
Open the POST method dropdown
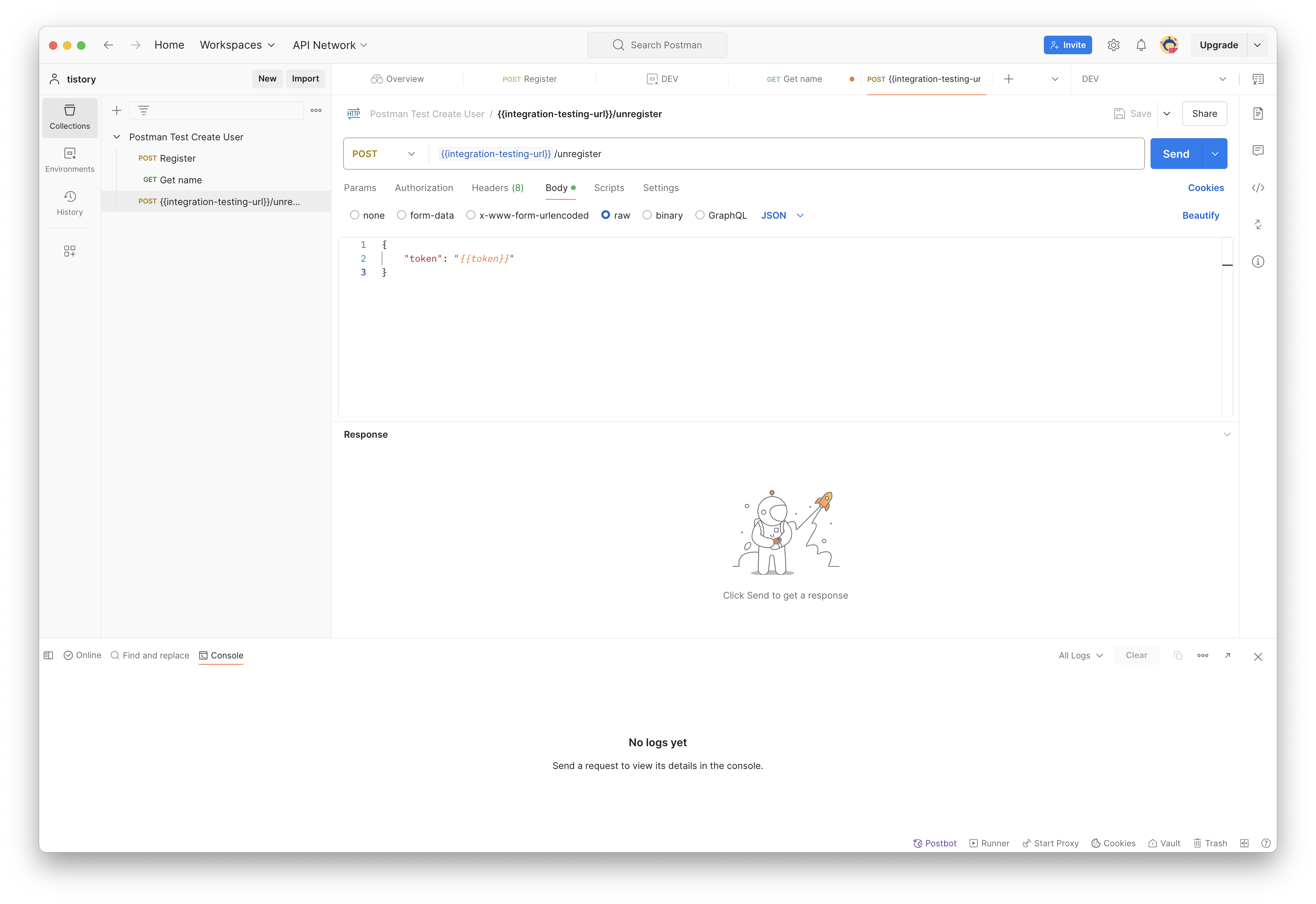click(x=384, y=154)
